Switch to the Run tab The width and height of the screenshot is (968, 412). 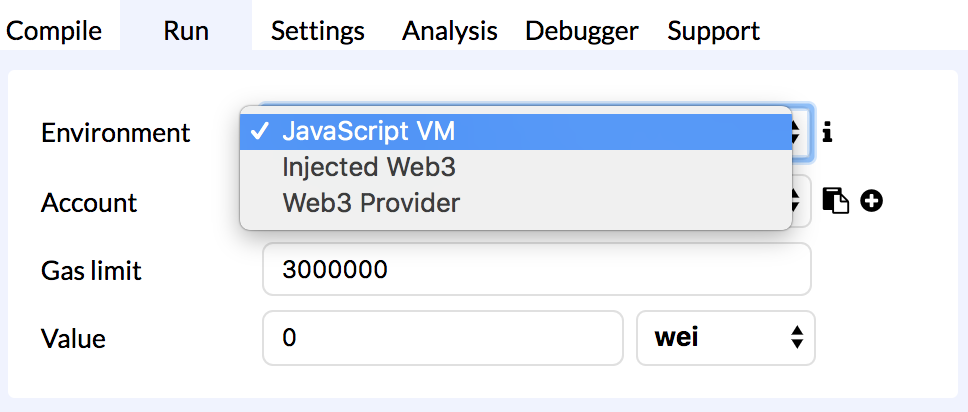tap(186, 30)
